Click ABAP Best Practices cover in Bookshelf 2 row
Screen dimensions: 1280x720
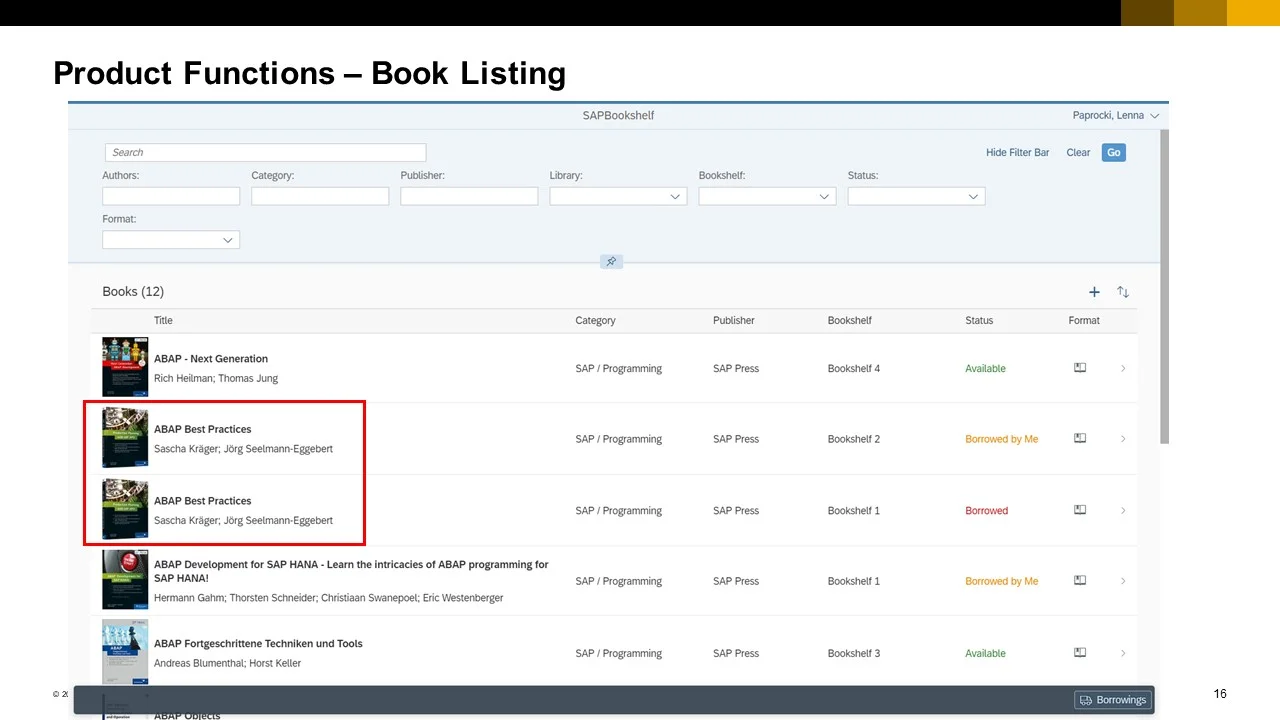point(125,438)
